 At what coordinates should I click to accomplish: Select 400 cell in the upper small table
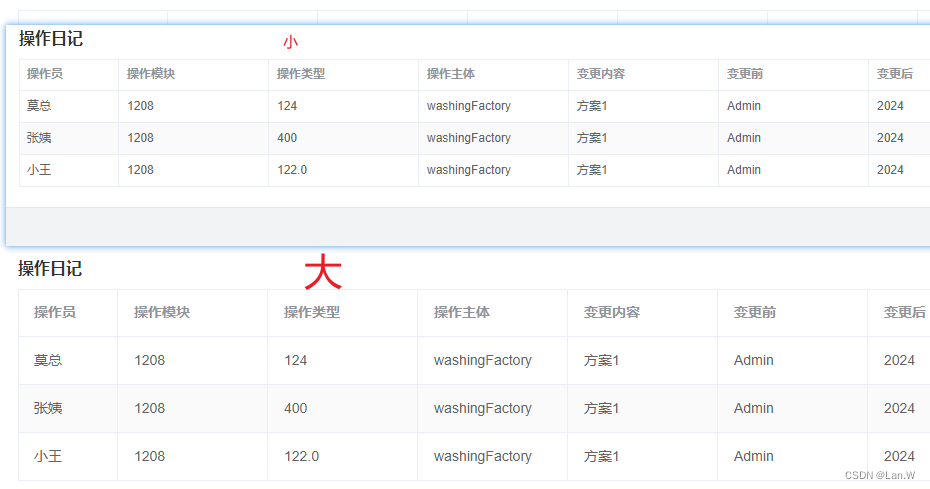tap(287, 138)
